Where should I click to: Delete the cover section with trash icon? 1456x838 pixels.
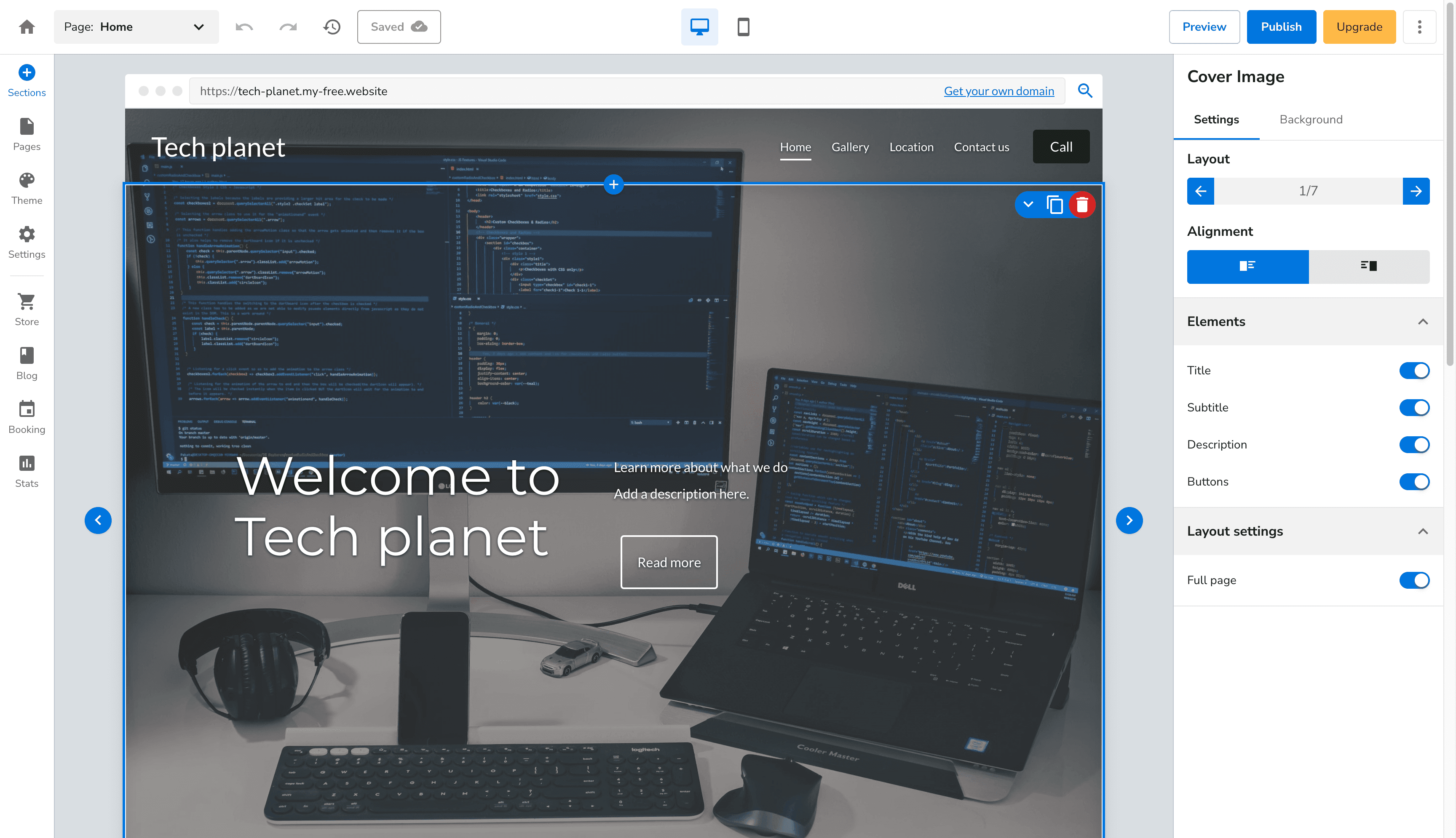click(x=1082, y=204)
